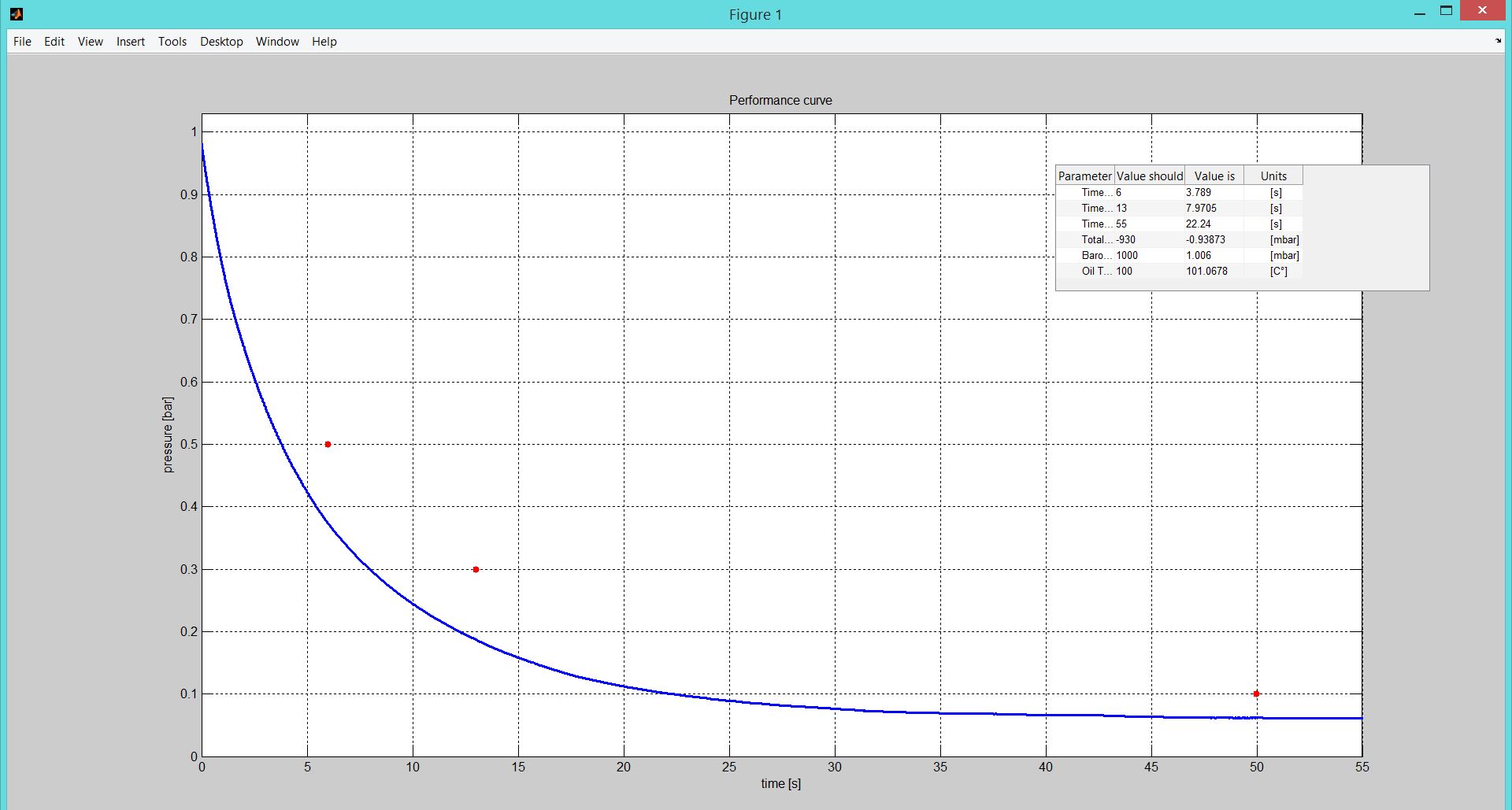
Task: Click the red marker at 0.5 bar
Action: tap(328, 445)
